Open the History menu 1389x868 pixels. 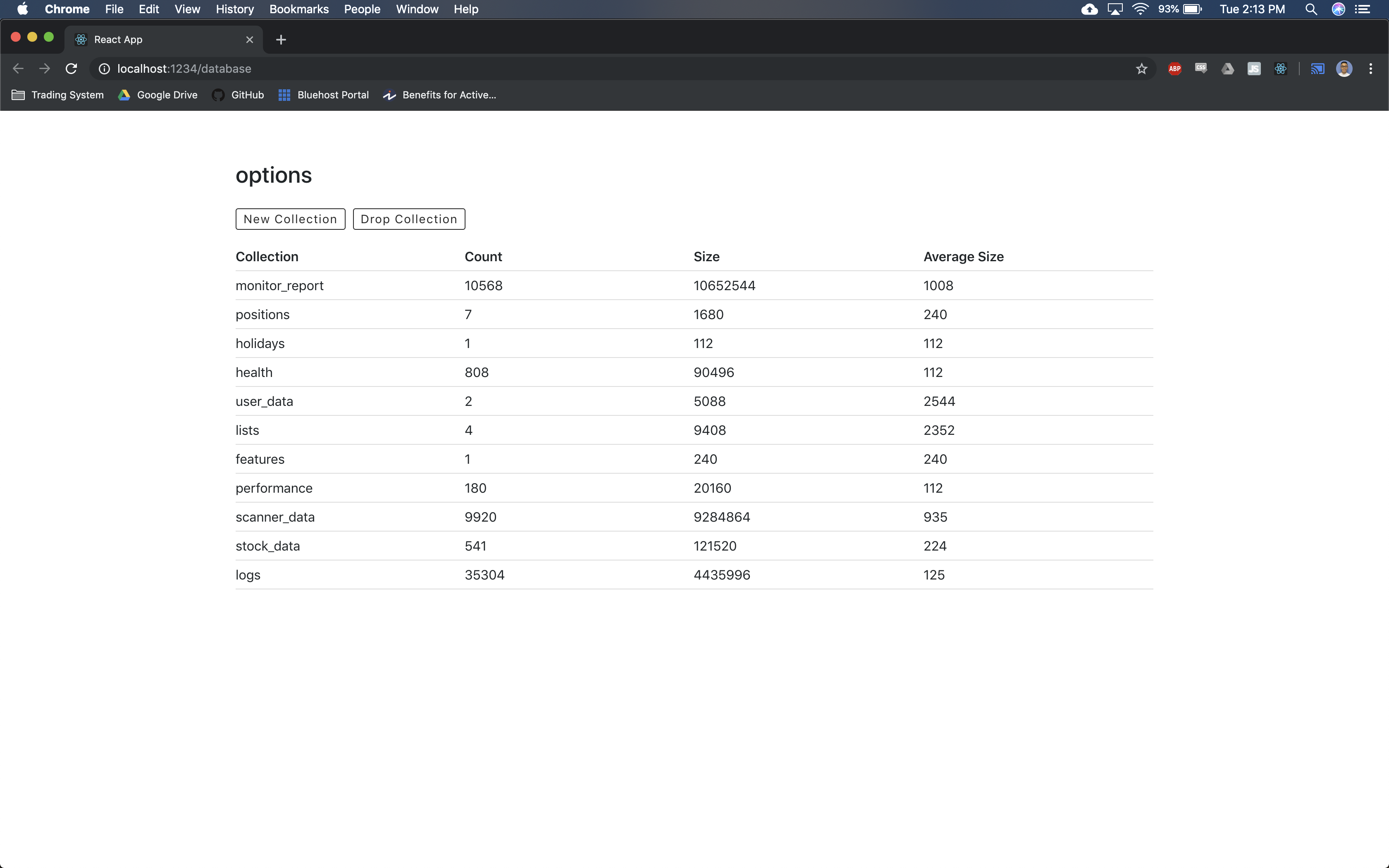tap(234, 9)
